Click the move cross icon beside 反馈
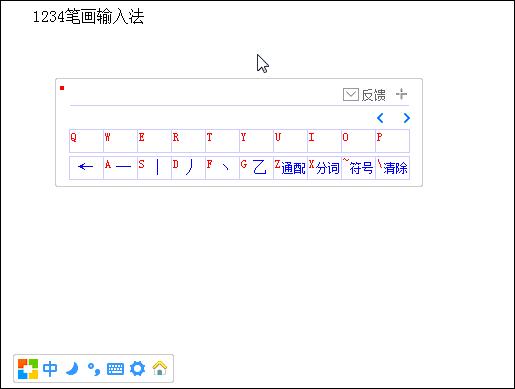The width and height of the screenshot is (515, 389). [402, 94]
